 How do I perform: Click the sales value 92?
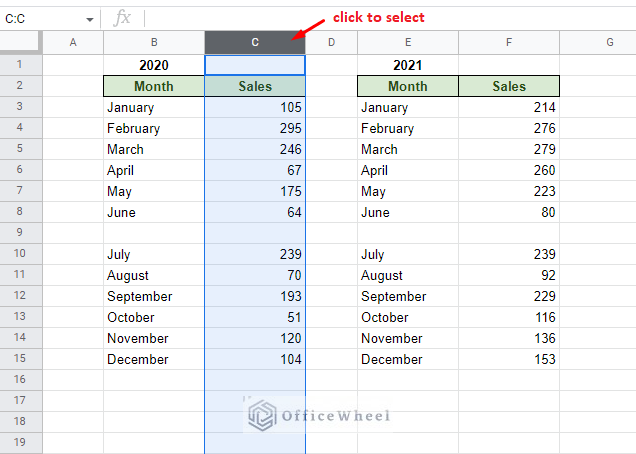click(x=509, y=275)
